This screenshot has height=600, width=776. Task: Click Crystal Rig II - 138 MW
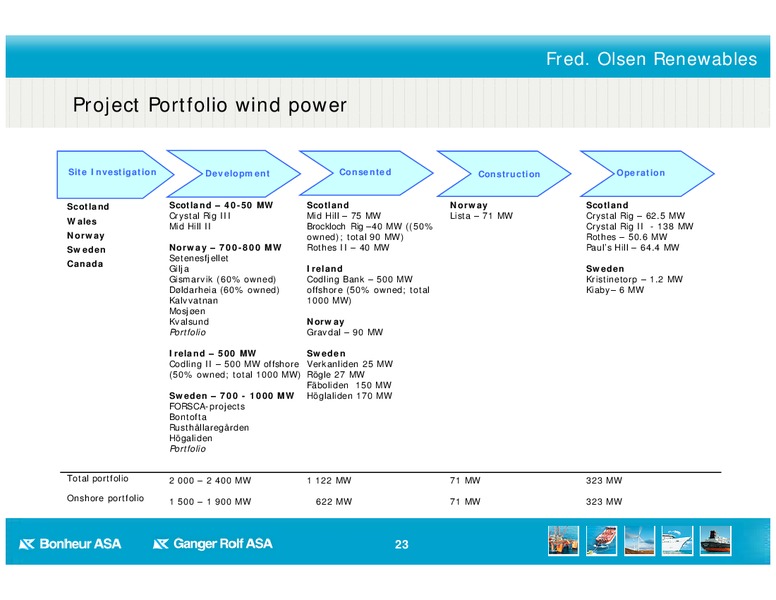coord(640,226)
